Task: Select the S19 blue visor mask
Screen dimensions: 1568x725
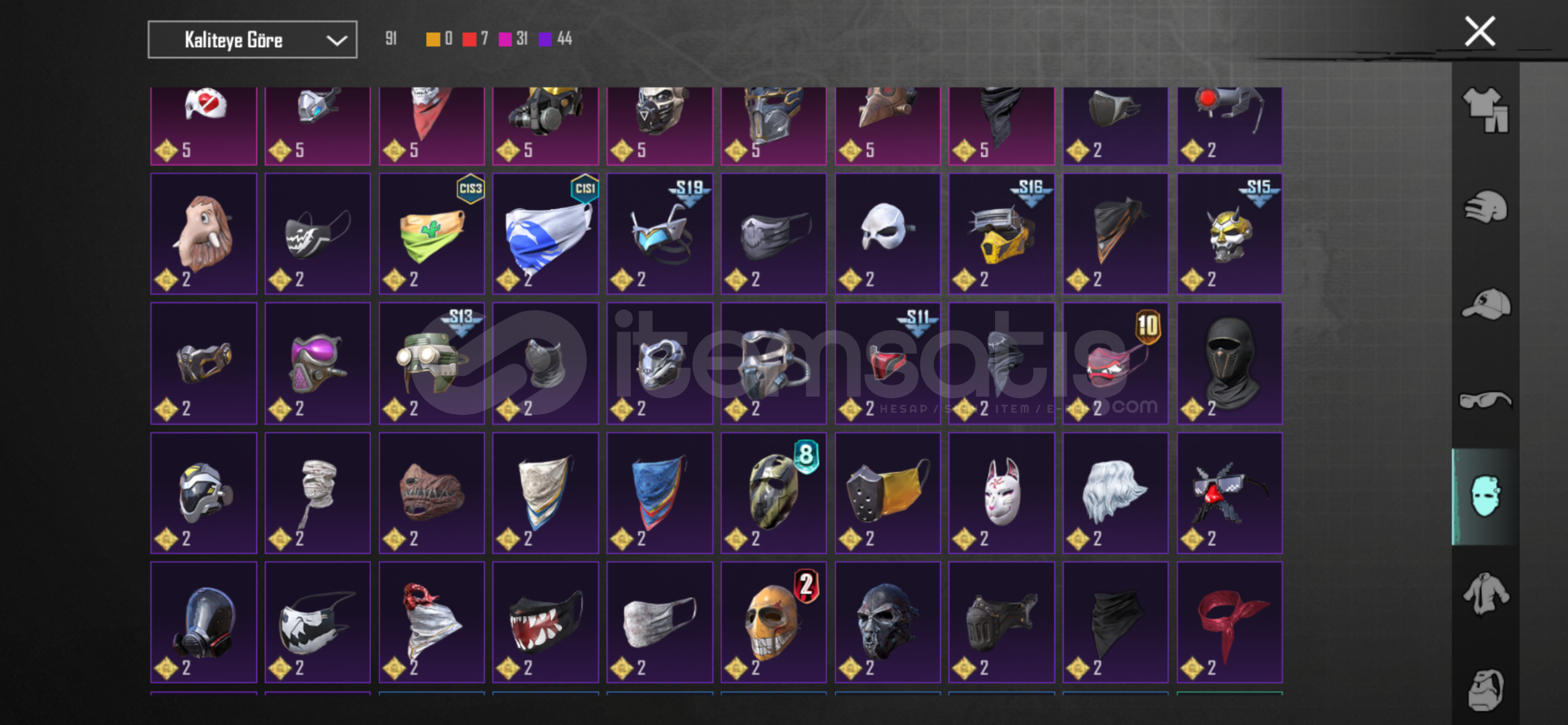Action: (660, 234)
